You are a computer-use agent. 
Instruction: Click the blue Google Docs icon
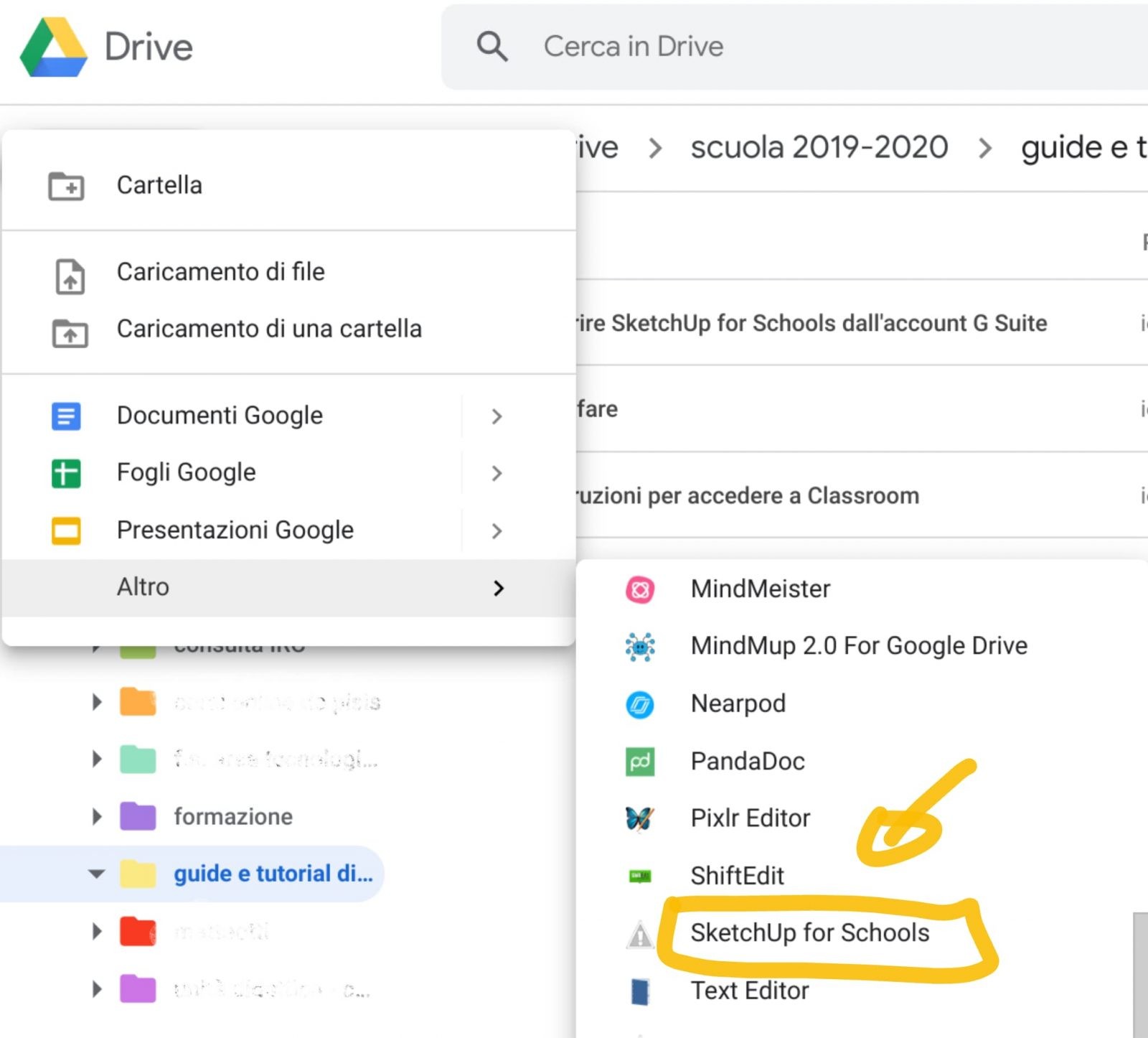click(x=66, y=416)
